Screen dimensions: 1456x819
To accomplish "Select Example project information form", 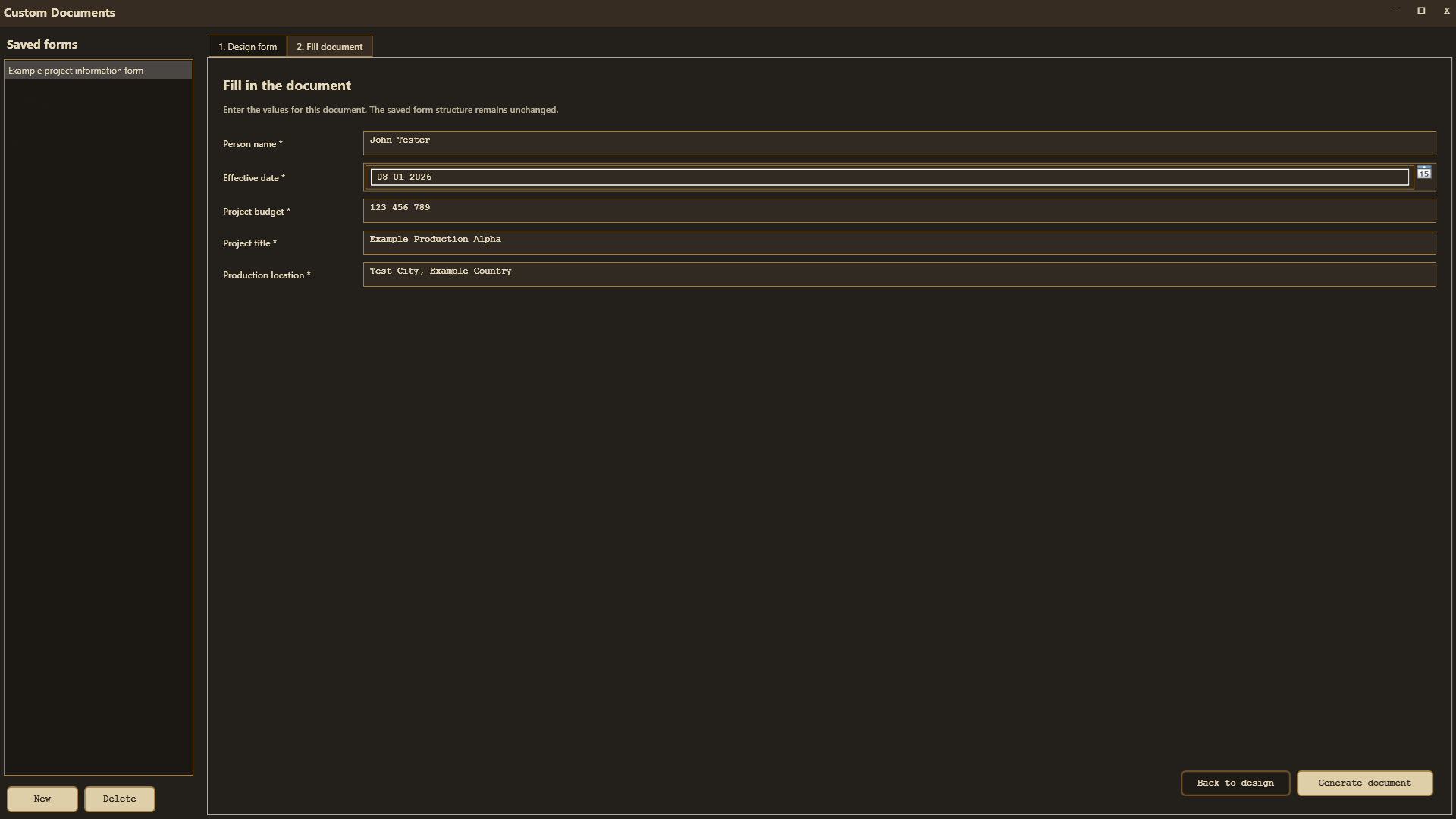I will [x=99, y=71].
